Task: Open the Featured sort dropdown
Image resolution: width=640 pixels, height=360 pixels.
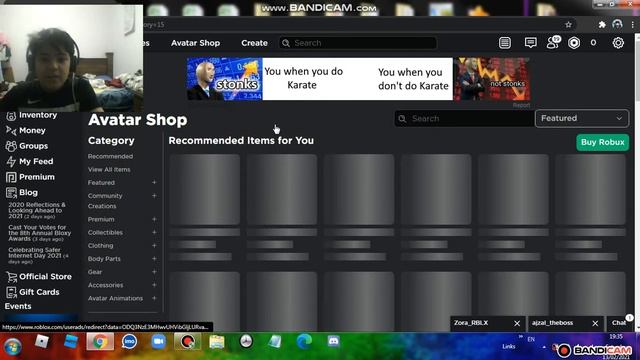Action: pos(582,118)
